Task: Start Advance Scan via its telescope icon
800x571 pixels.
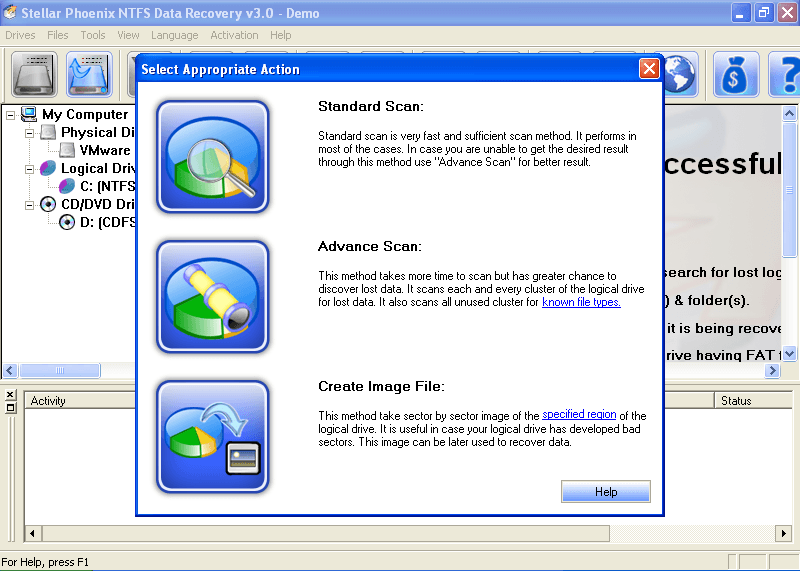Action: pyautogui.click(x=213, y=296)
